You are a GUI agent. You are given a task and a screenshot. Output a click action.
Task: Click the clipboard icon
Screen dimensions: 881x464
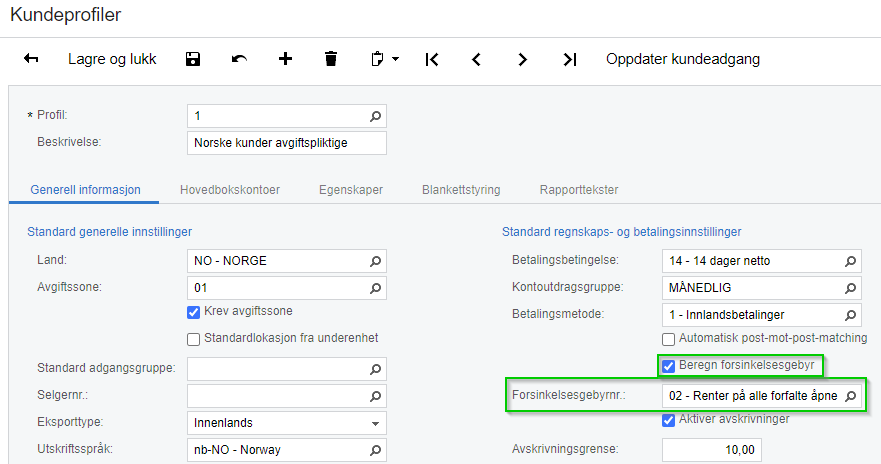pyautogui.click(x=377, y=59)
